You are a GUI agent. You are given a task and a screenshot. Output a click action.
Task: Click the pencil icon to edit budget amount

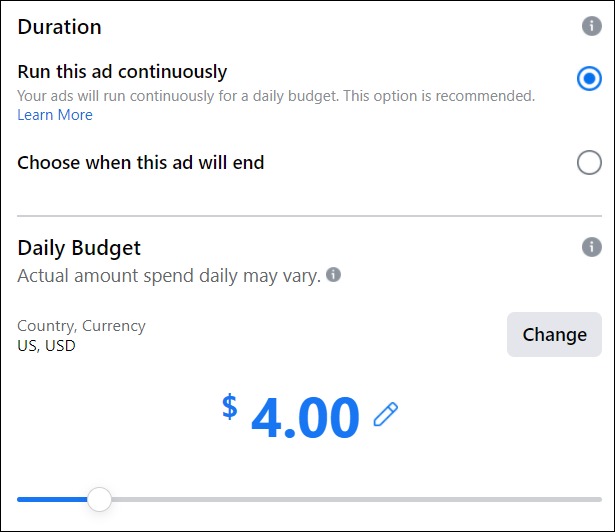[x=385, y=414]
